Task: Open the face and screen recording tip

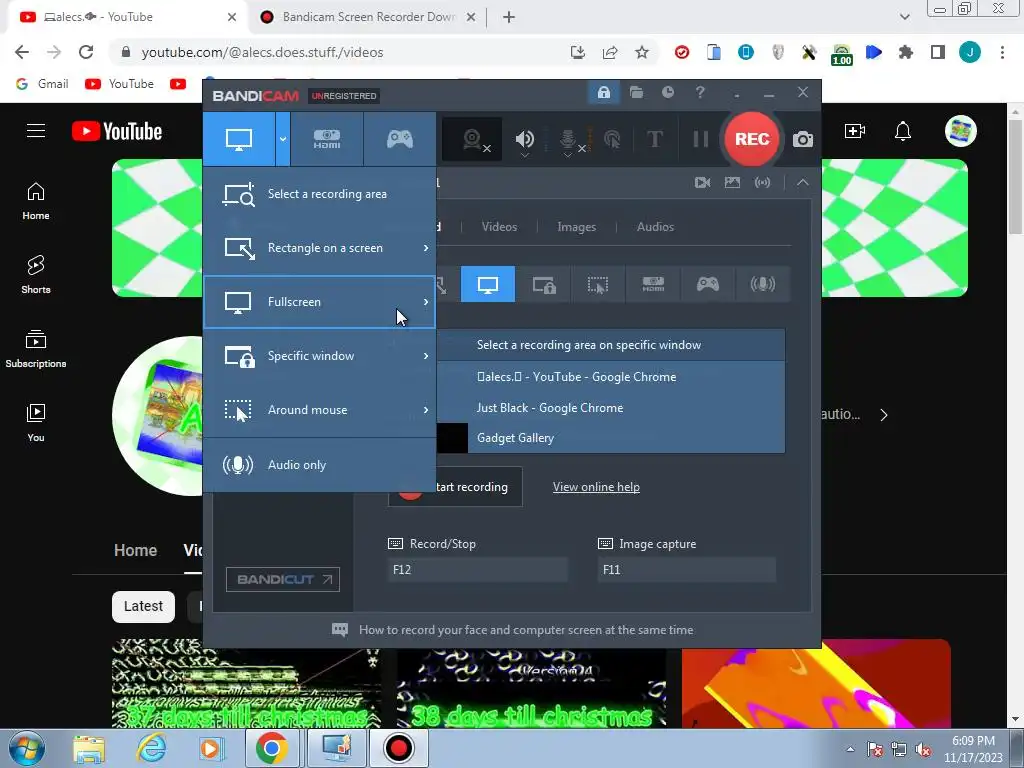Action: (x=526, y=630)
